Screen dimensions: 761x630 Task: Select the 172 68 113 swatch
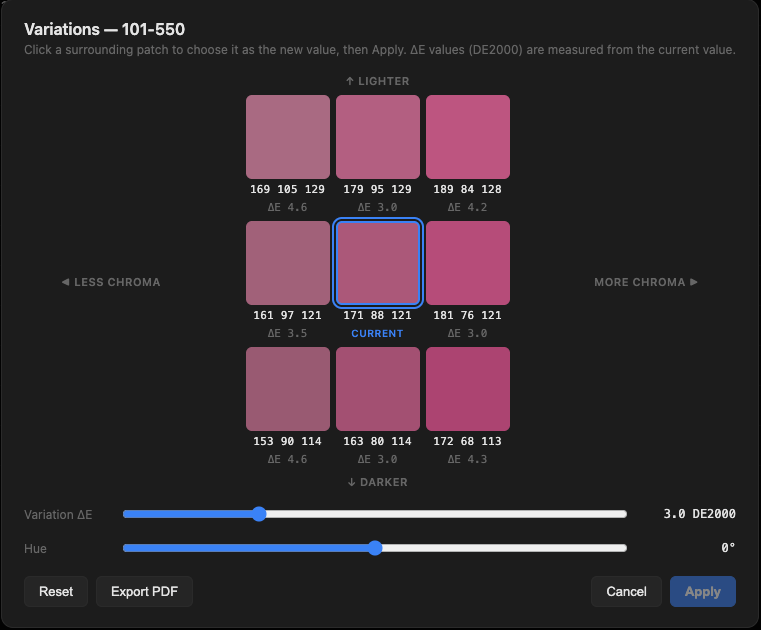[x=468, y=389]
